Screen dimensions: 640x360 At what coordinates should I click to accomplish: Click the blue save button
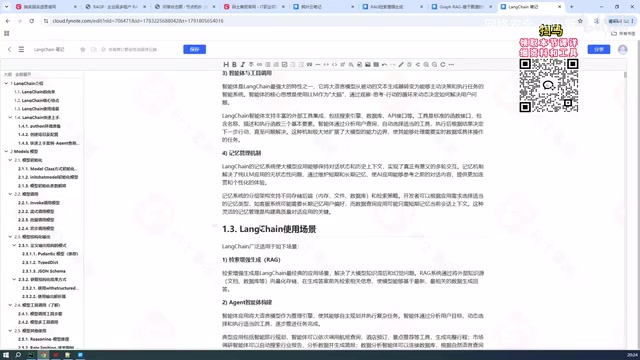click(x=194, y=49)
